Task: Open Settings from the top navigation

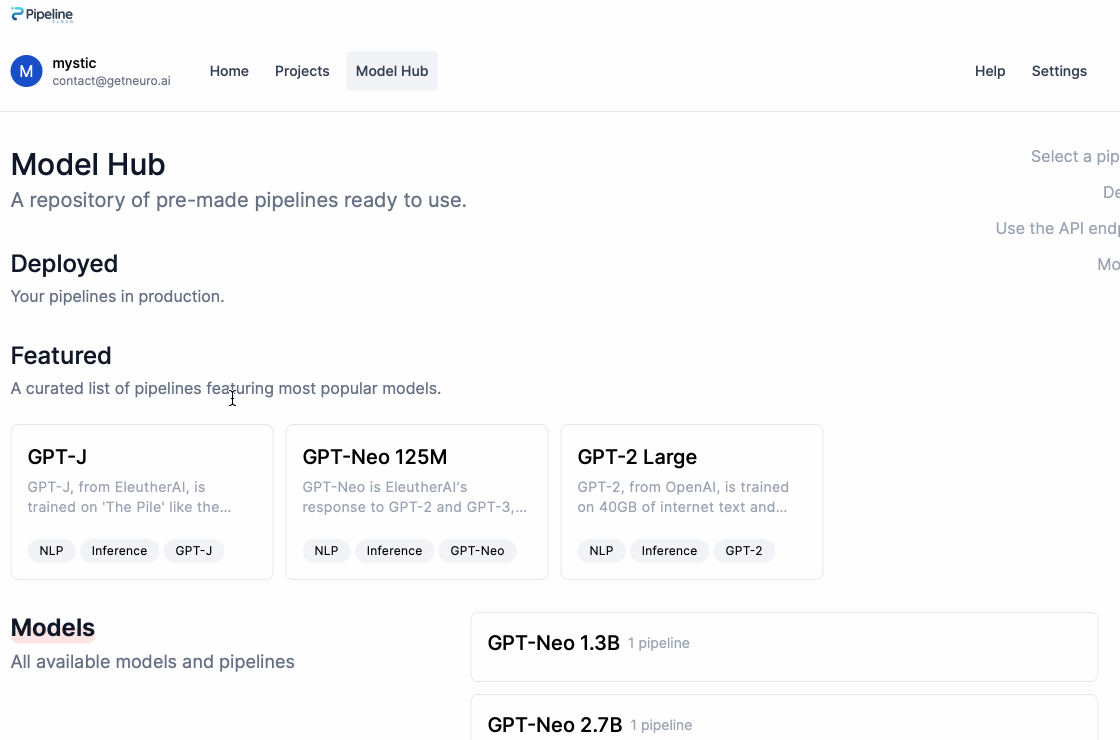Action: [1059, 71]
